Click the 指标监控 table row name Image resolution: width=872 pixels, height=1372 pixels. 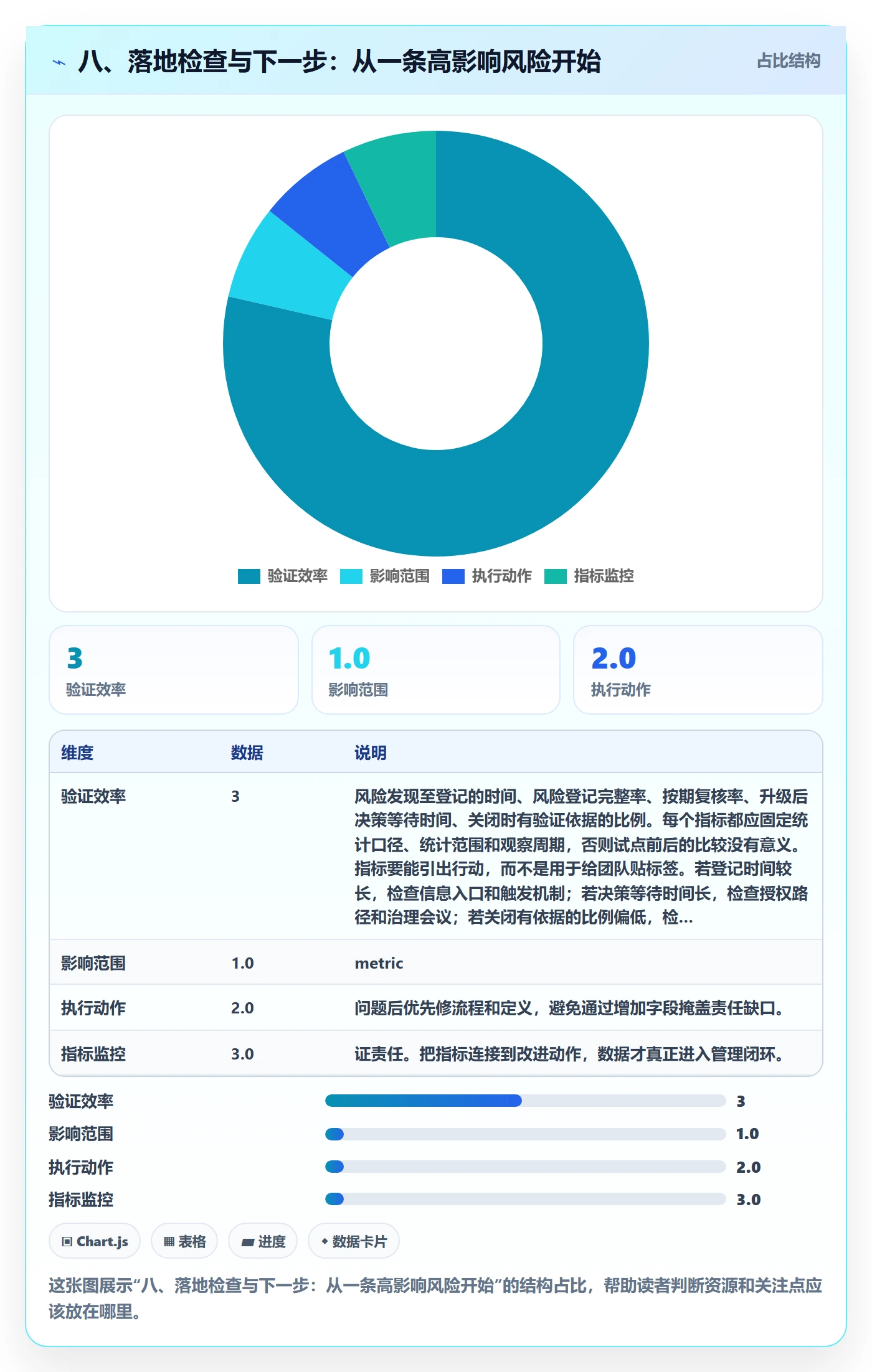point(93,1054)
